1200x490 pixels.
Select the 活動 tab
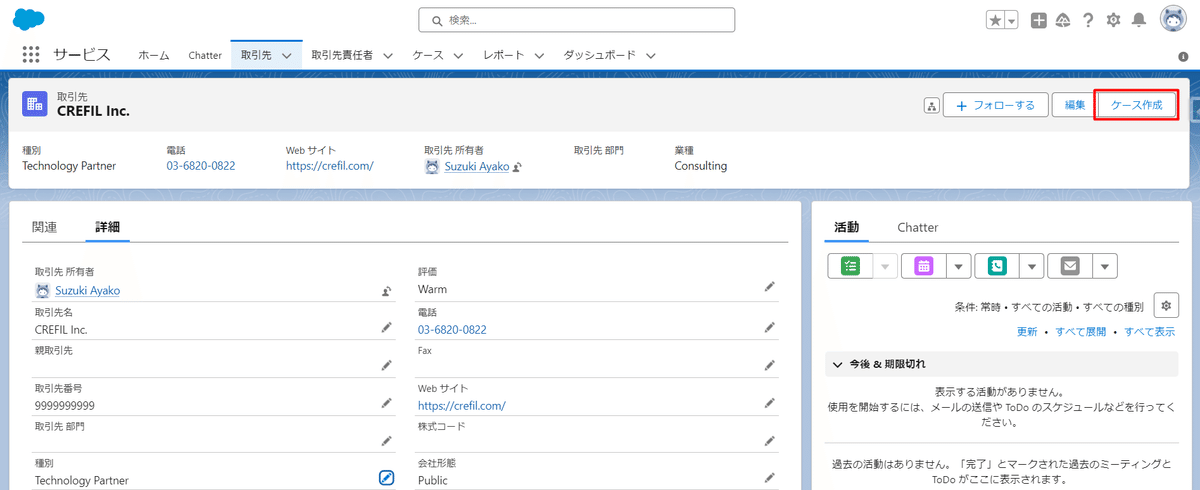click(x=847, y=228)
